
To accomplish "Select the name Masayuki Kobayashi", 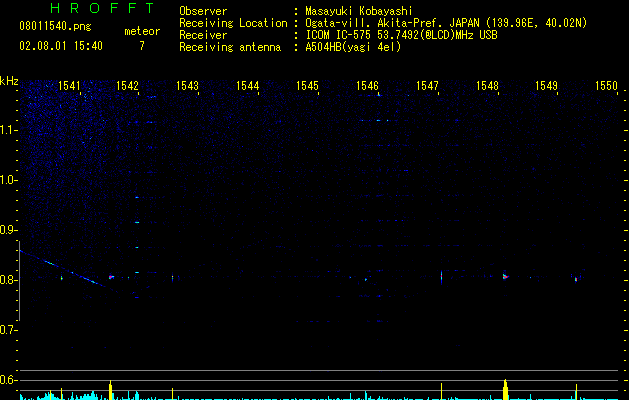I will 359,11.
